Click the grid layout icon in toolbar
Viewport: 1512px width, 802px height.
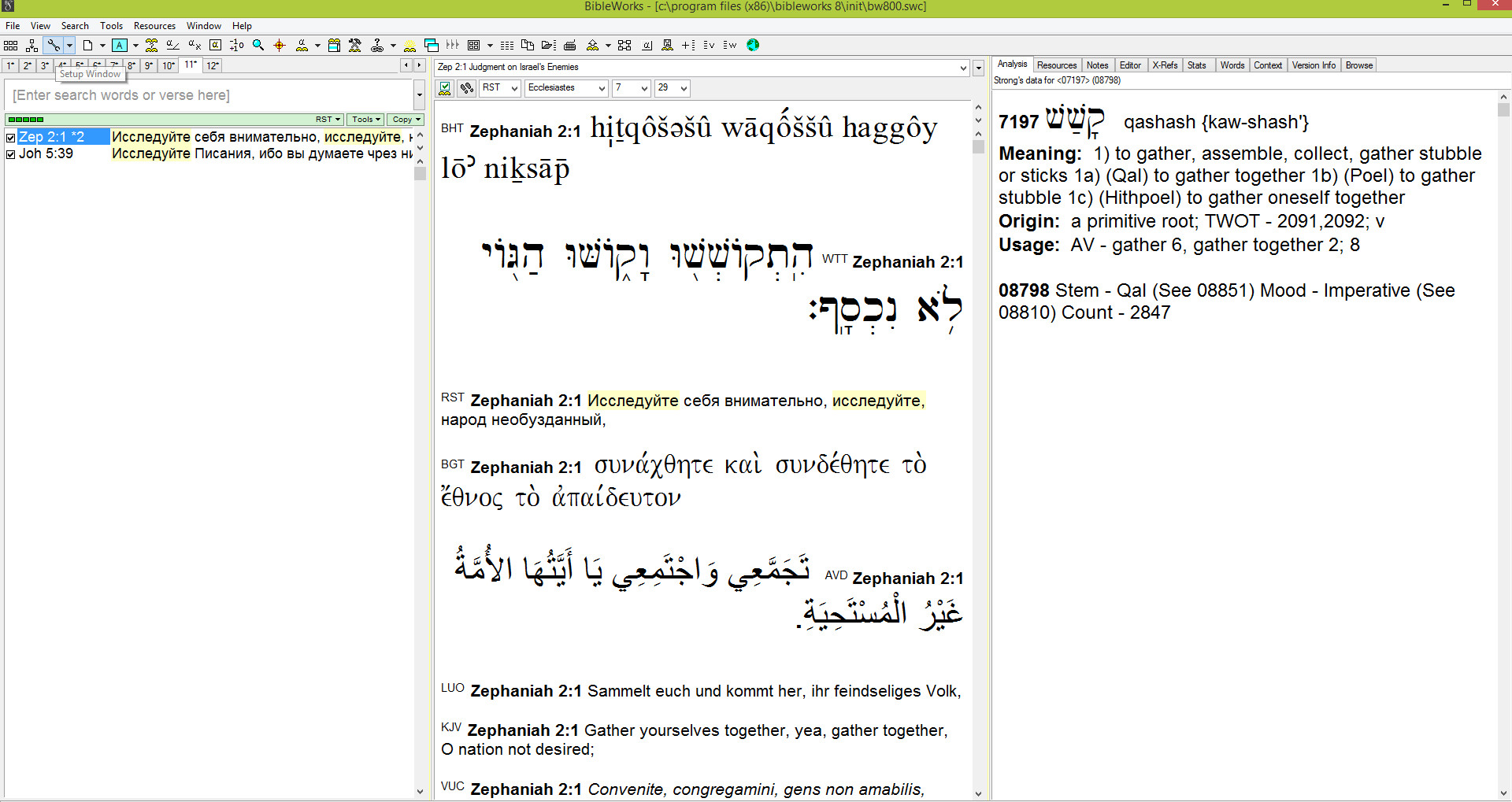point(10,45)
